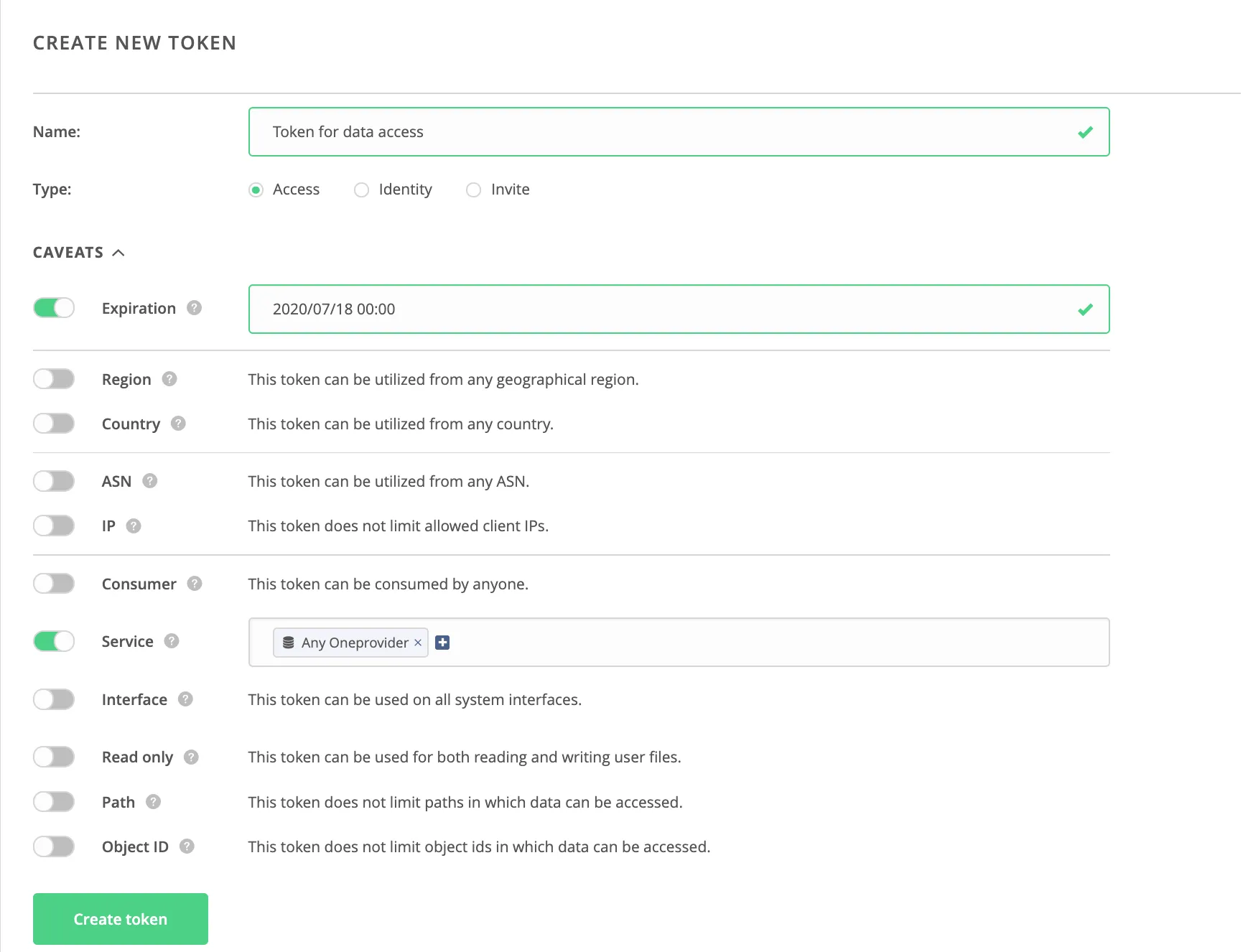1248x952 pixels.
Task: Select the Identity token type
Action: 362,190
